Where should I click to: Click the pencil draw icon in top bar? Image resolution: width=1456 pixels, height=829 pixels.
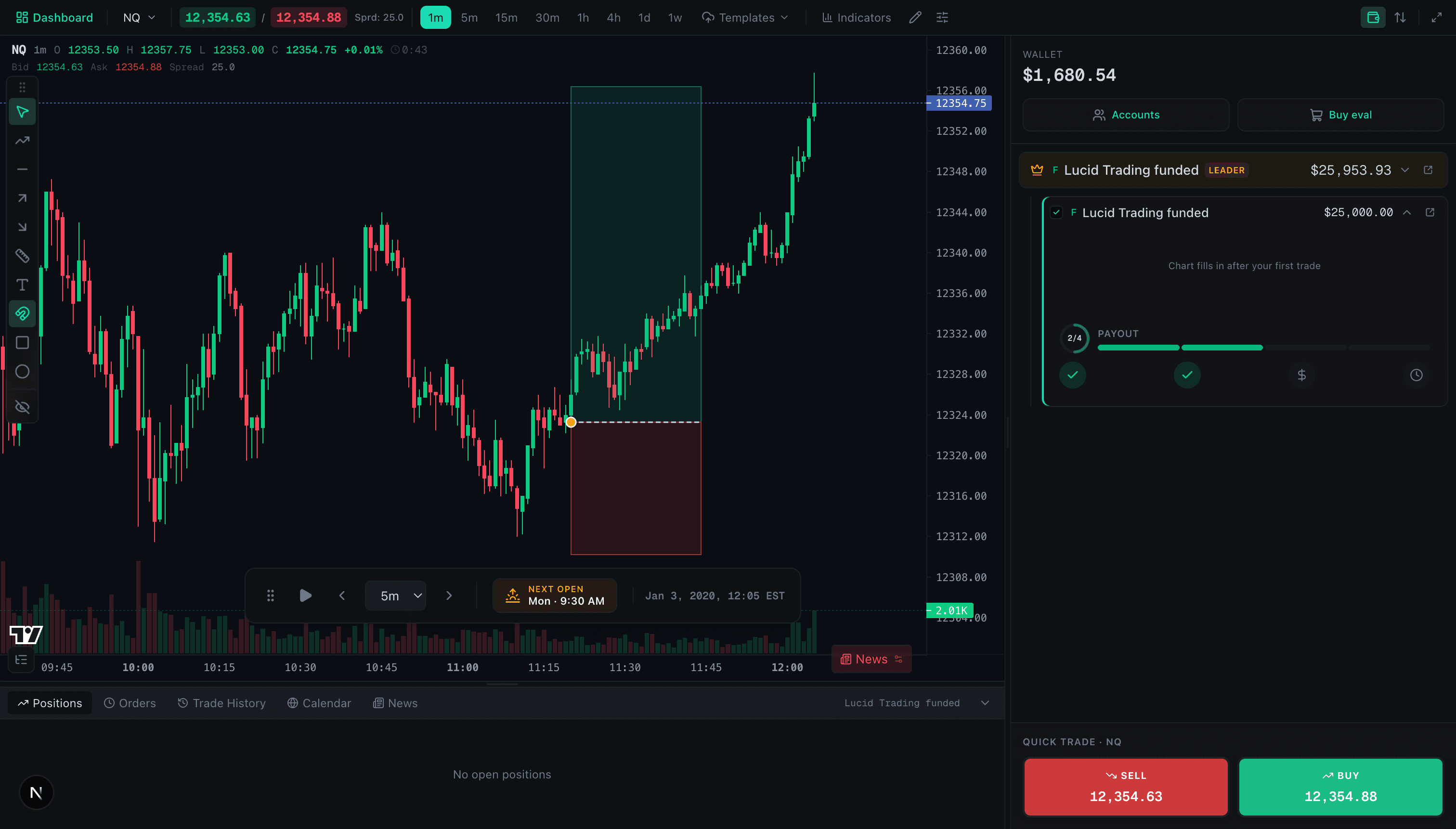tap(915, 18)
